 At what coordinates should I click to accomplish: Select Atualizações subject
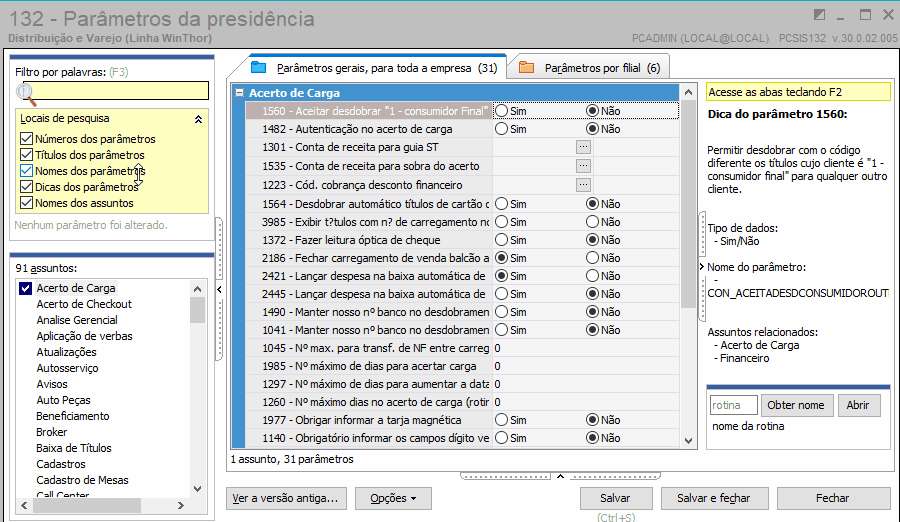pos(66,352)
